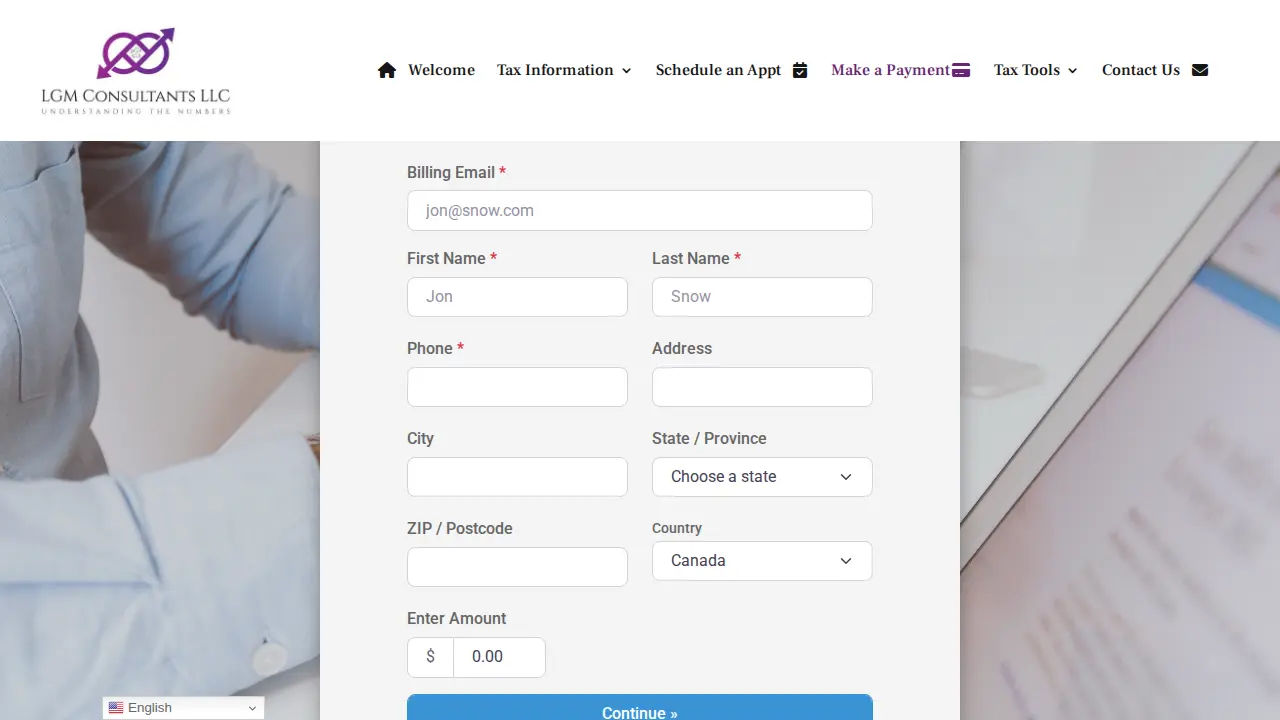
Task: Focus the Last Name field
Action: coord(762,297)
